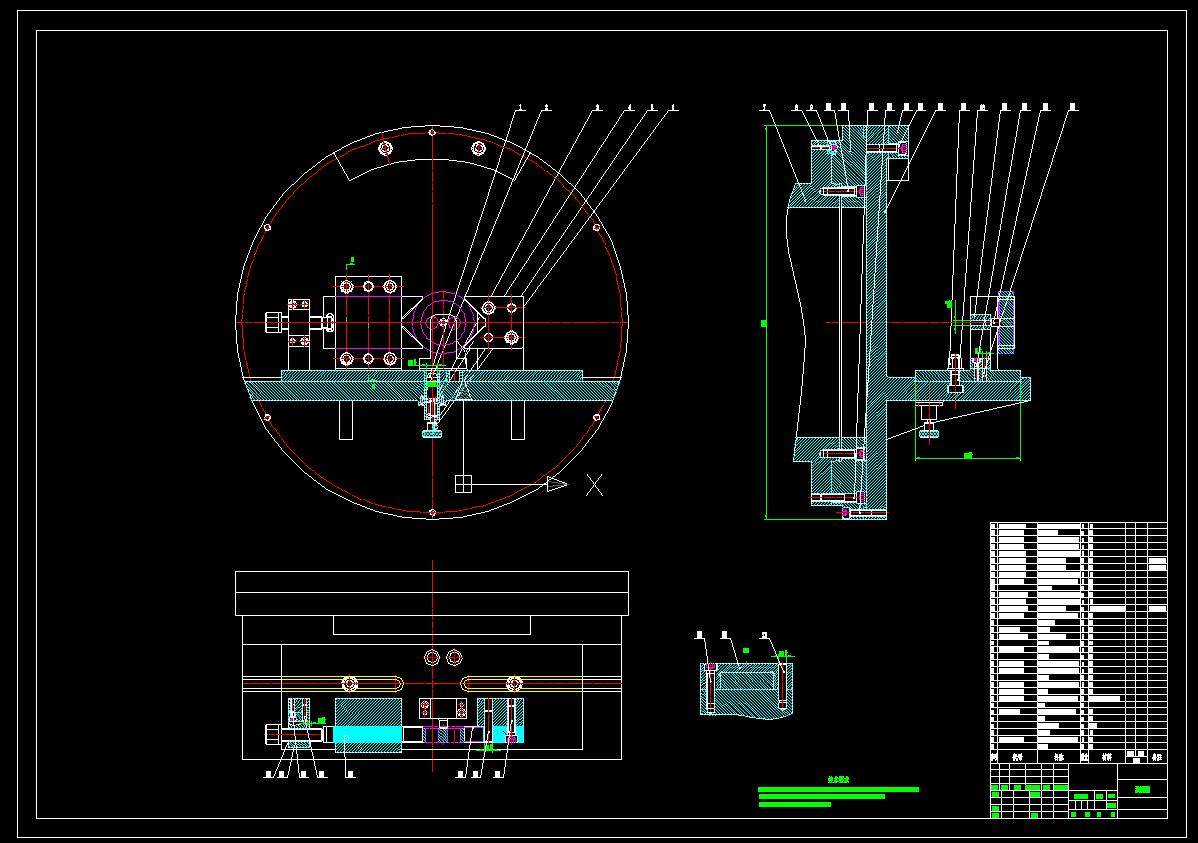Select the parts list table in the drawing
This screenshot has width=1198, height=843.
click(1079, 643)
